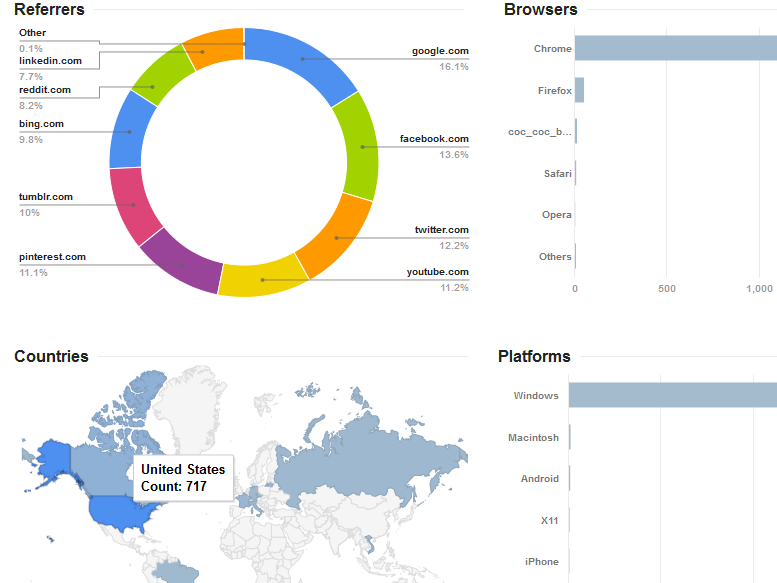Click the Chrome bar in Browsers chart
This screenshot has width=777, height=583.
point(676,48)
